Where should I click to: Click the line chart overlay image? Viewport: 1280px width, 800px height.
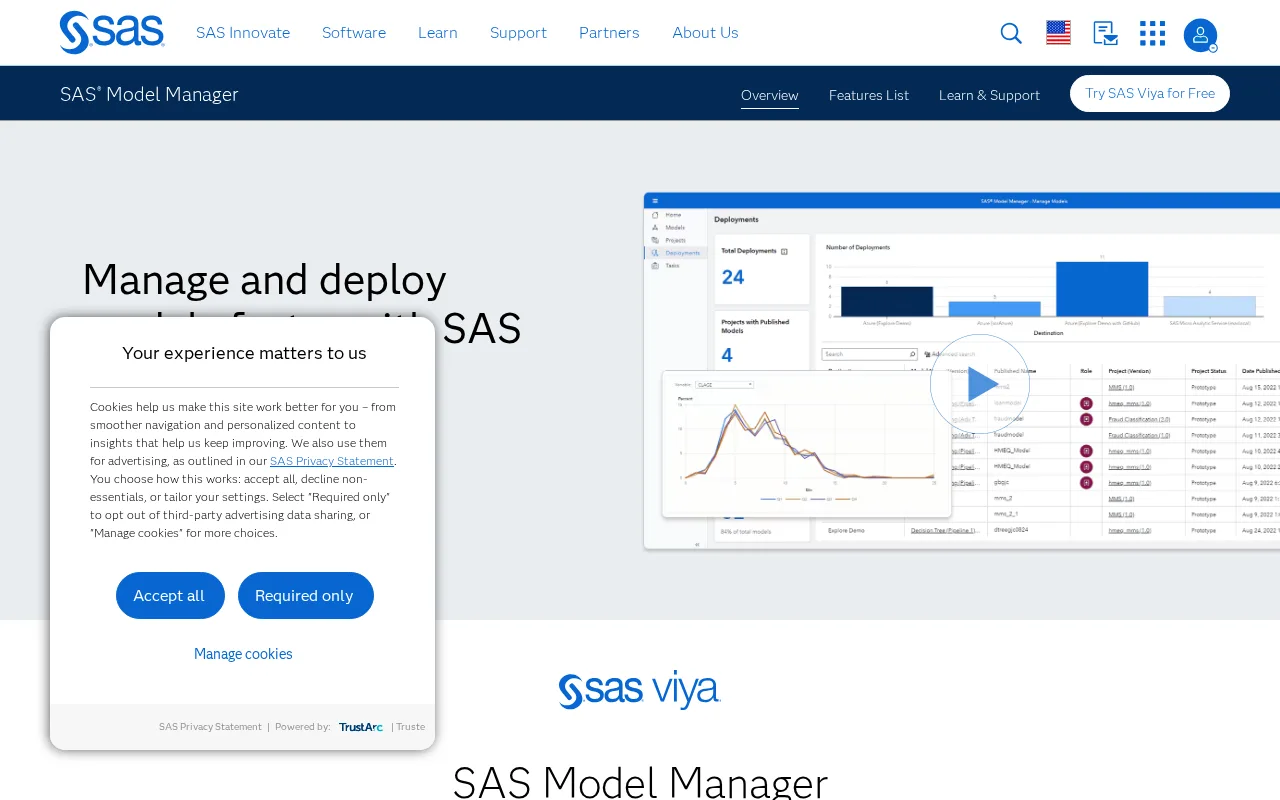coord(807,444)
